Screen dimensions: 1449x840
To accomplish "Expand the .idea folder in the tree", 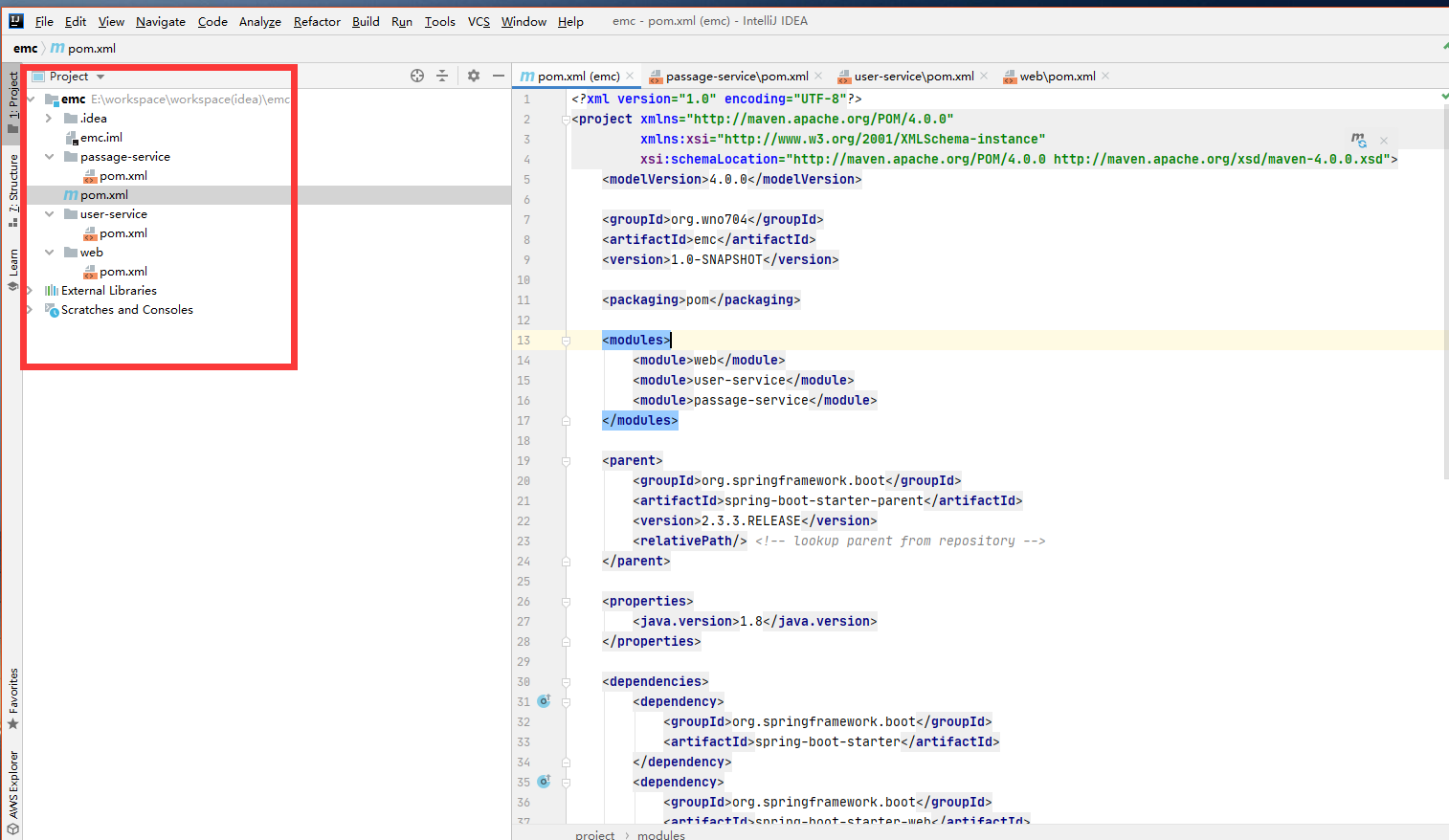I will [49, 119].
